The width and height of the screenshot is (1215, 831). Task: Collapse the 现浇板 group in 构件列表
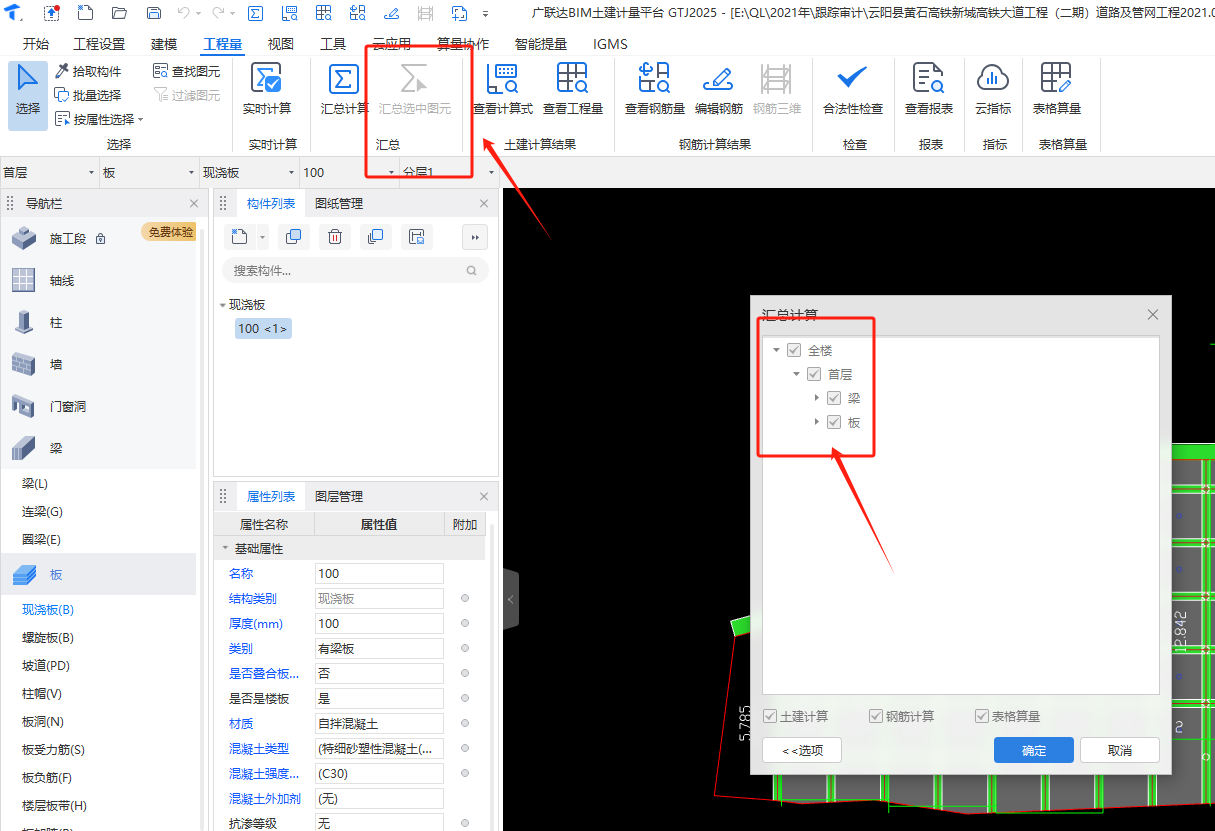[222, 305]
